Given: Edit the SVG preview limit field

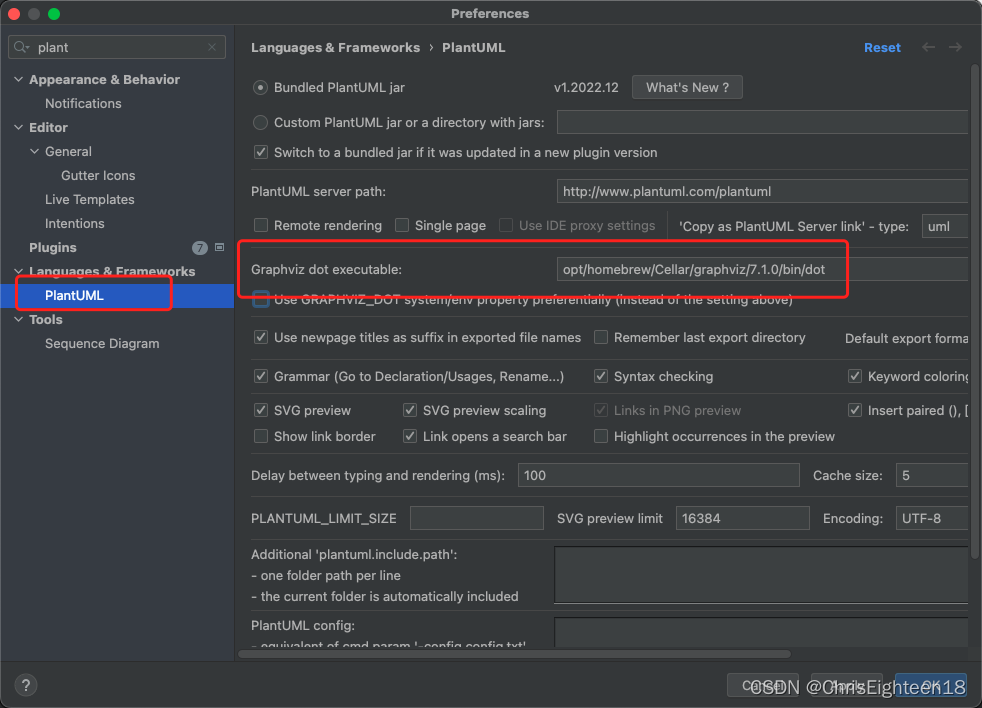Looking at the screenshot, I should point(742,518).
